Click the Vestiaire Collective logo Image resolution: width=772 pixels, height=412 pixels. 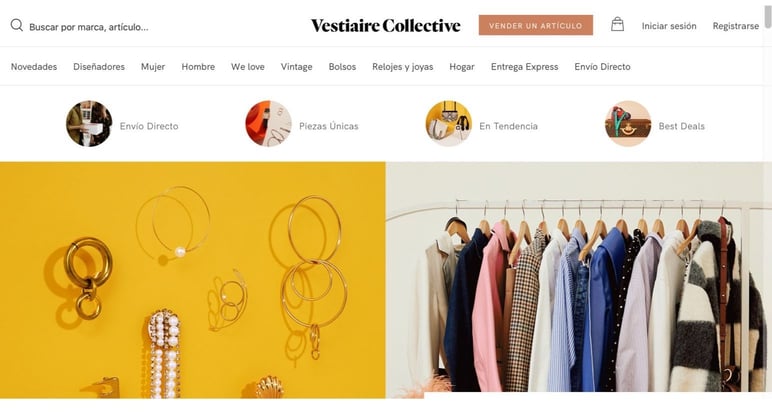point(386,26)
